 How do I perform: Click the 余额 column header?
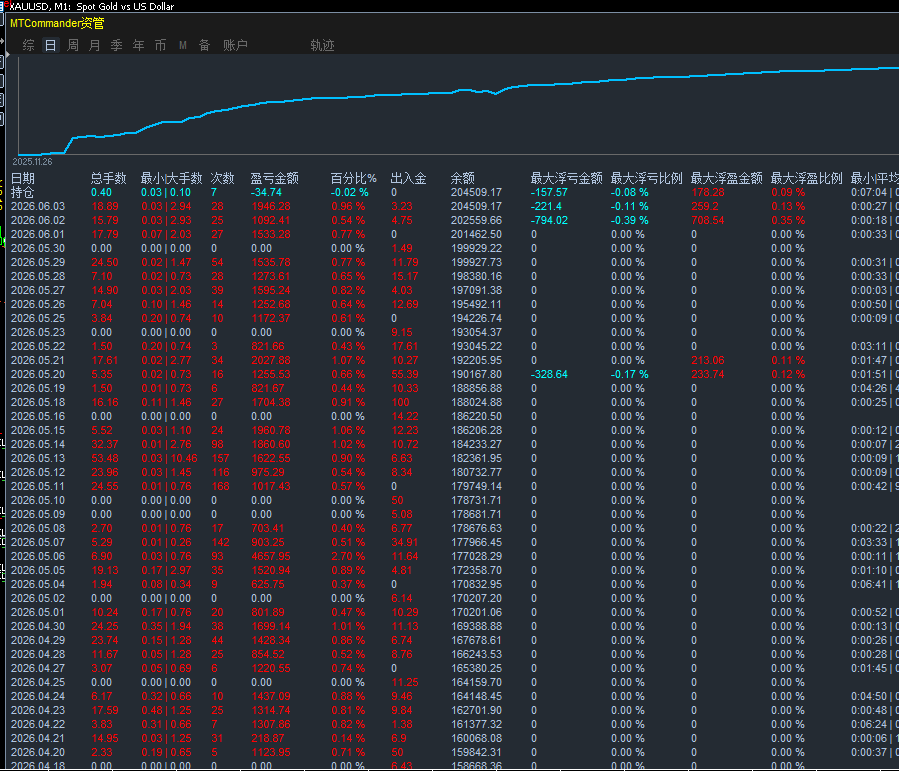[463, 178]
